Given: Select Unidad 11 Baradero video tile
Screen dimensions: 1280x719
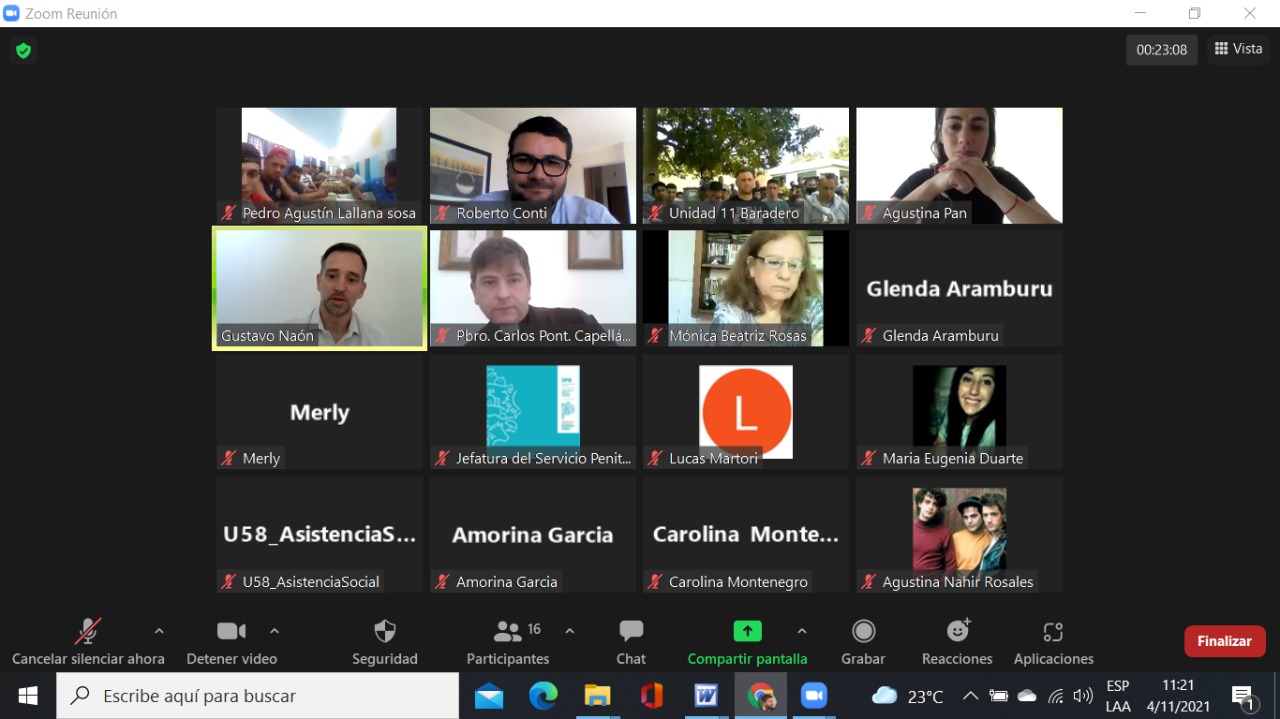Looking at the screenshot, I should click(746, 165).
